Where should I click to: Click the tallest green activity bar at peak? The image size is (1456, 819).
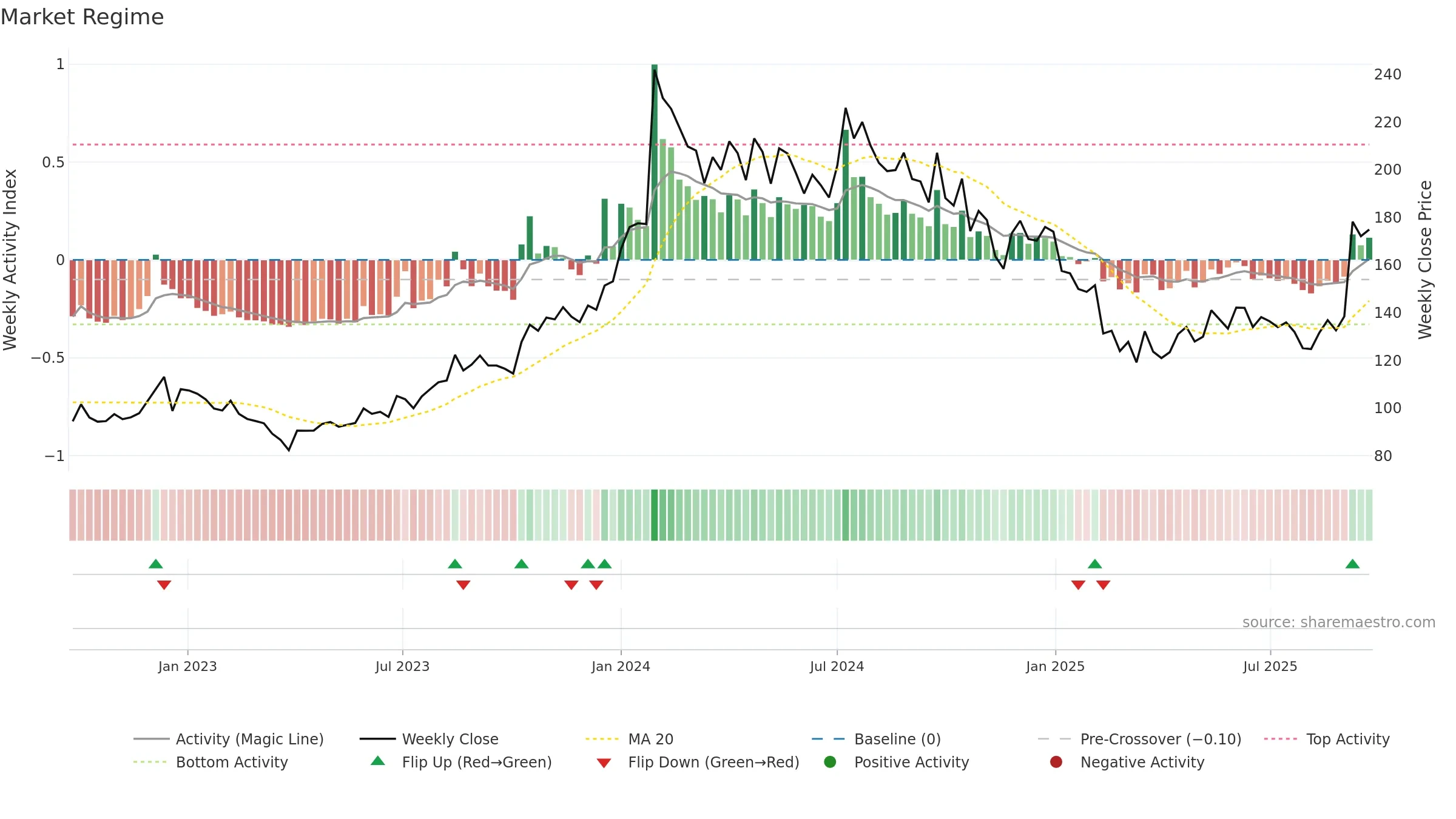(x=655, y=162)
